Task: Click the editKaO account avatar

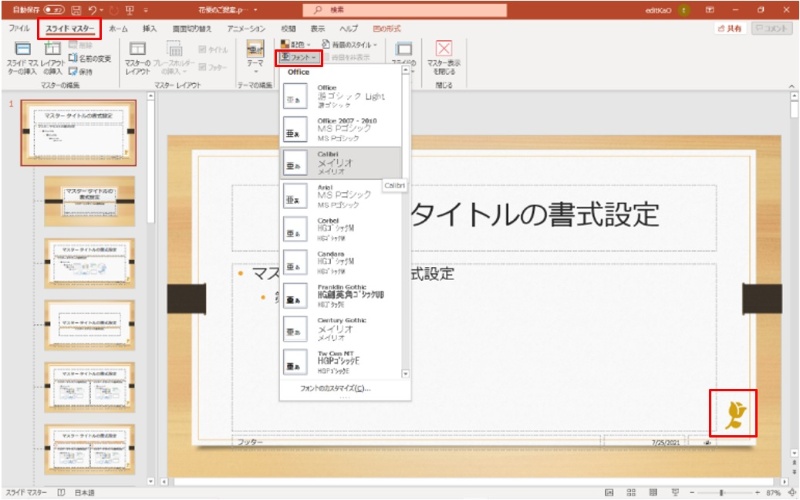Action: [684, 10]
